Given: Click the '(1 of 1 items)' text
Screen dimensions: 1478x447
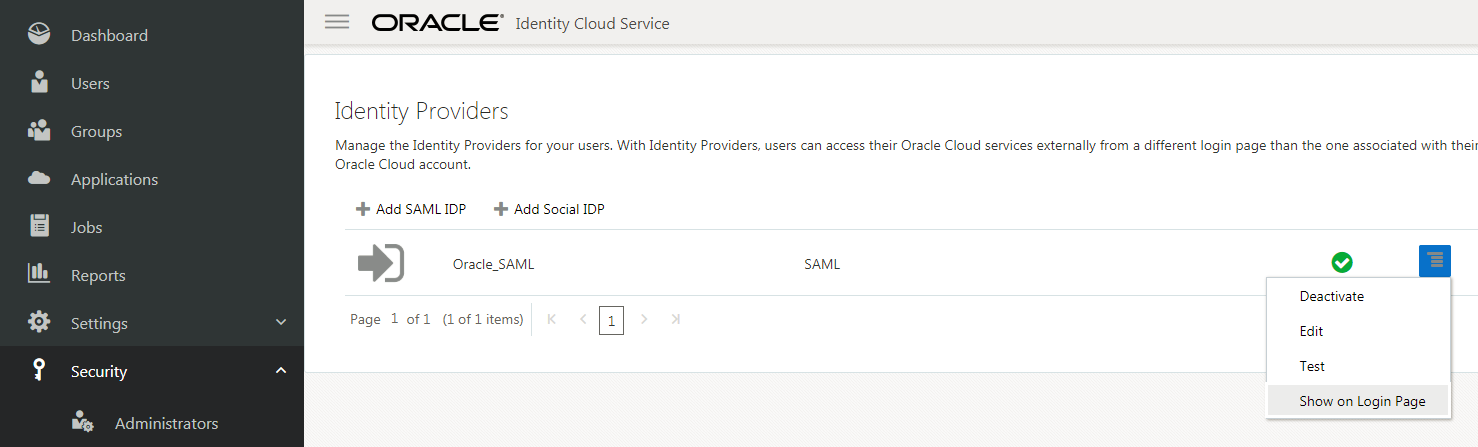Looking at the screenshot, I should pyautogui.click(x=483, y=319).
